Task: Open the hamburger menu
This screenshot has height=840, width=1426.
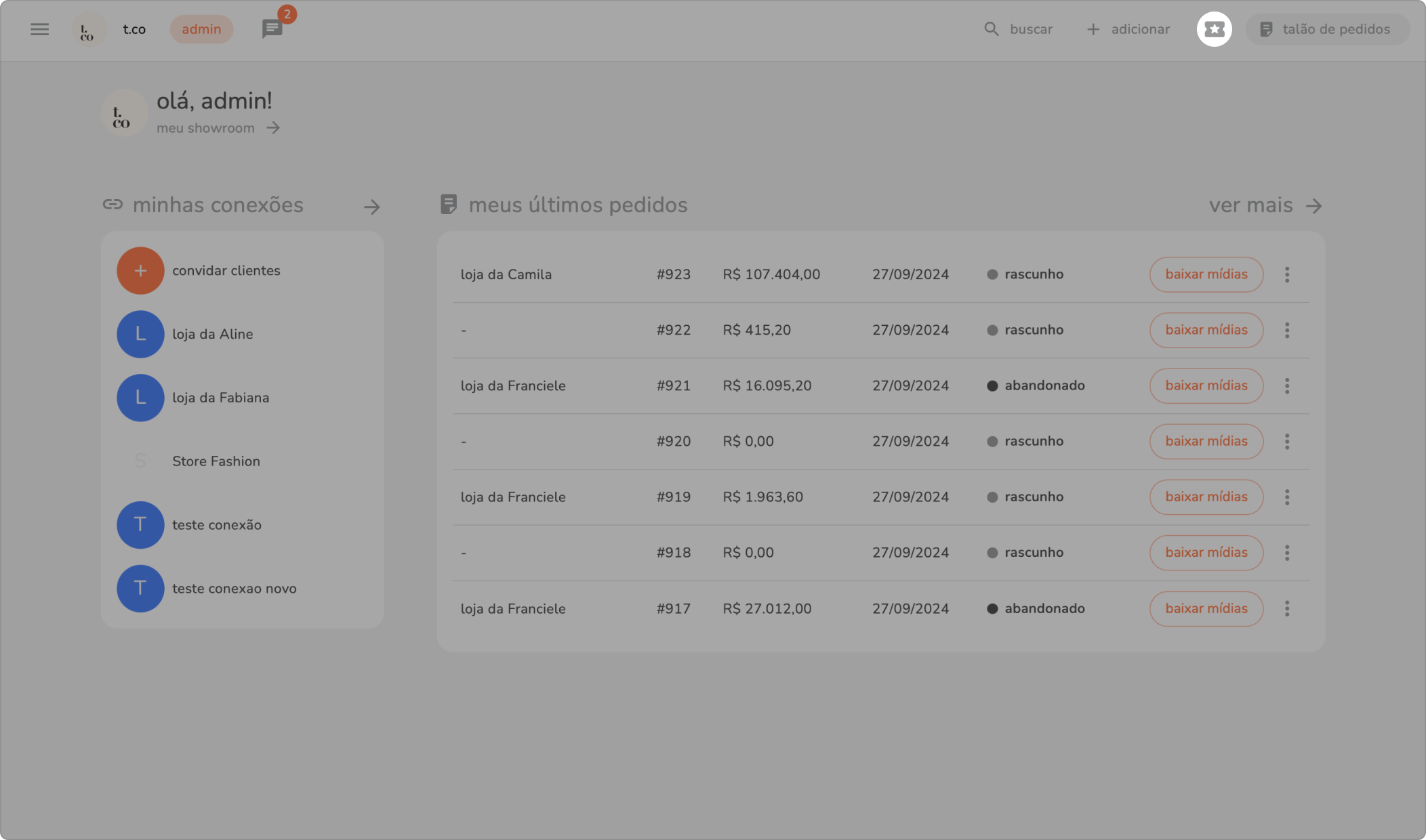Action: tap(39, 29)
